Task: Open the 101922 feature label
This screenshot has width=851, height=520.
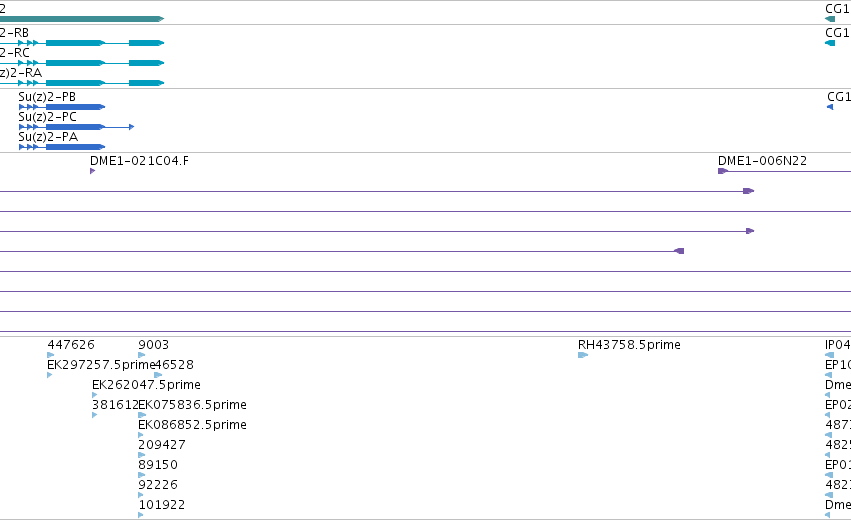Action: pos(162,505)
